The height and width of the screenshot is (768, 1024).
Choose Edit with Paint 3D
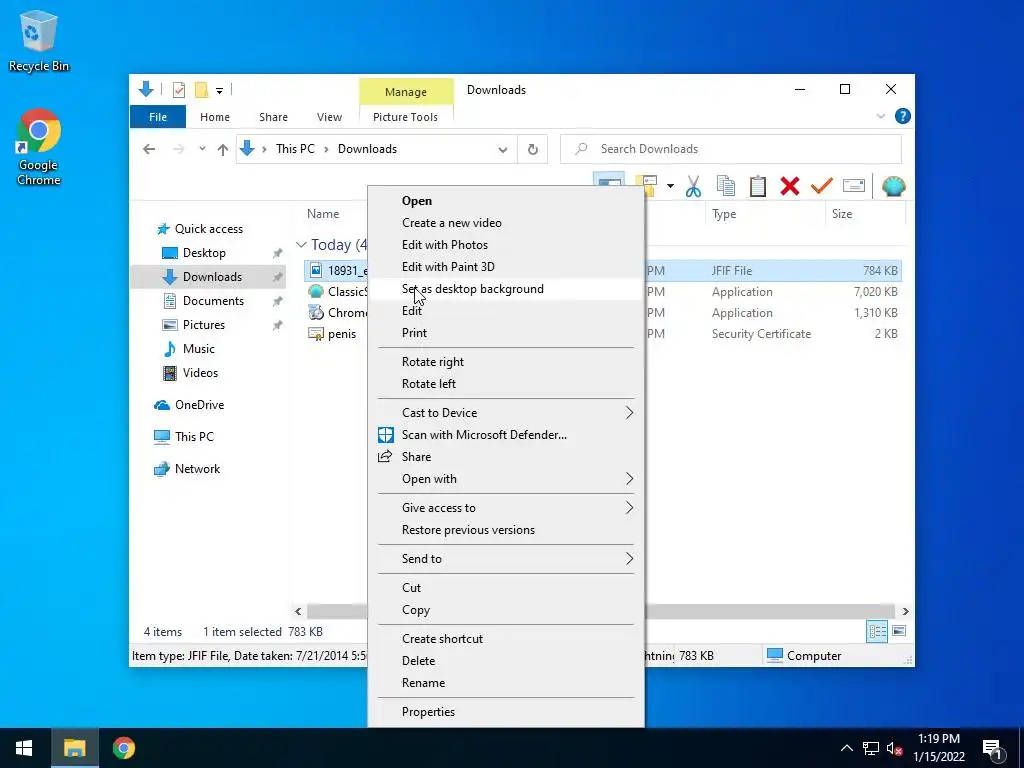click(506, 266)
